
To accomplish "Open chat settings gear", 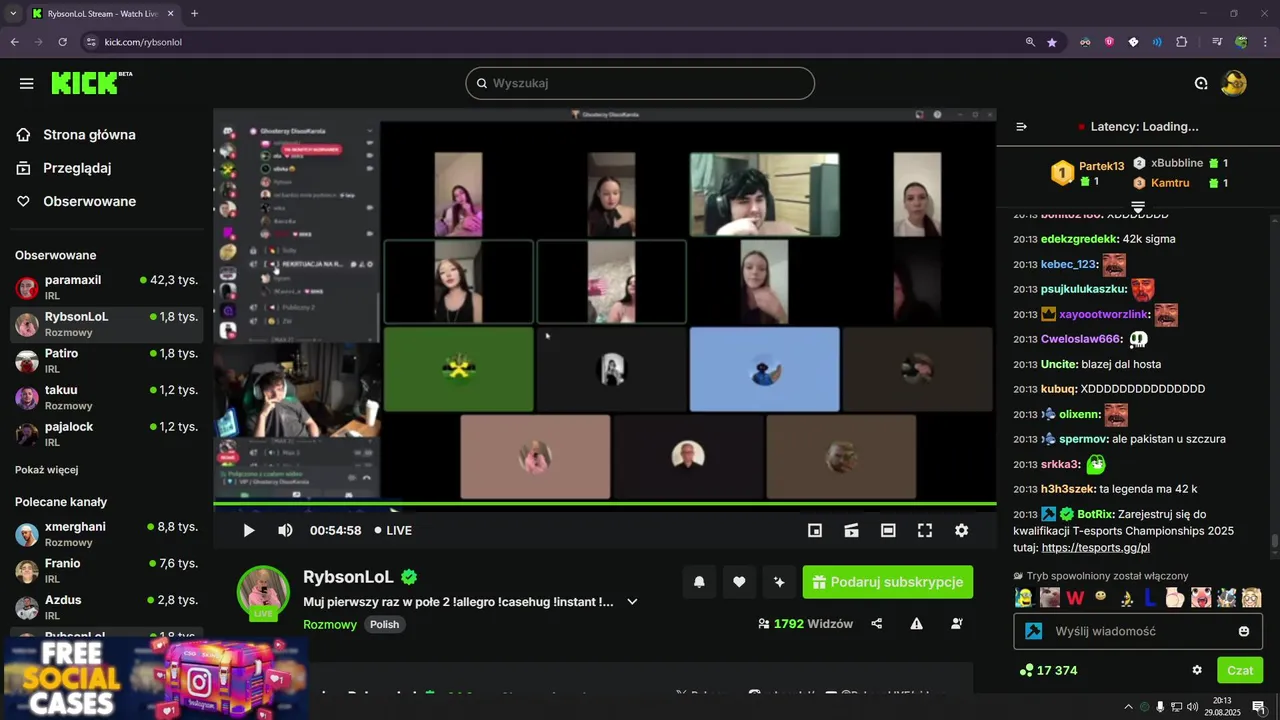I will click(x=1197, y=670).
